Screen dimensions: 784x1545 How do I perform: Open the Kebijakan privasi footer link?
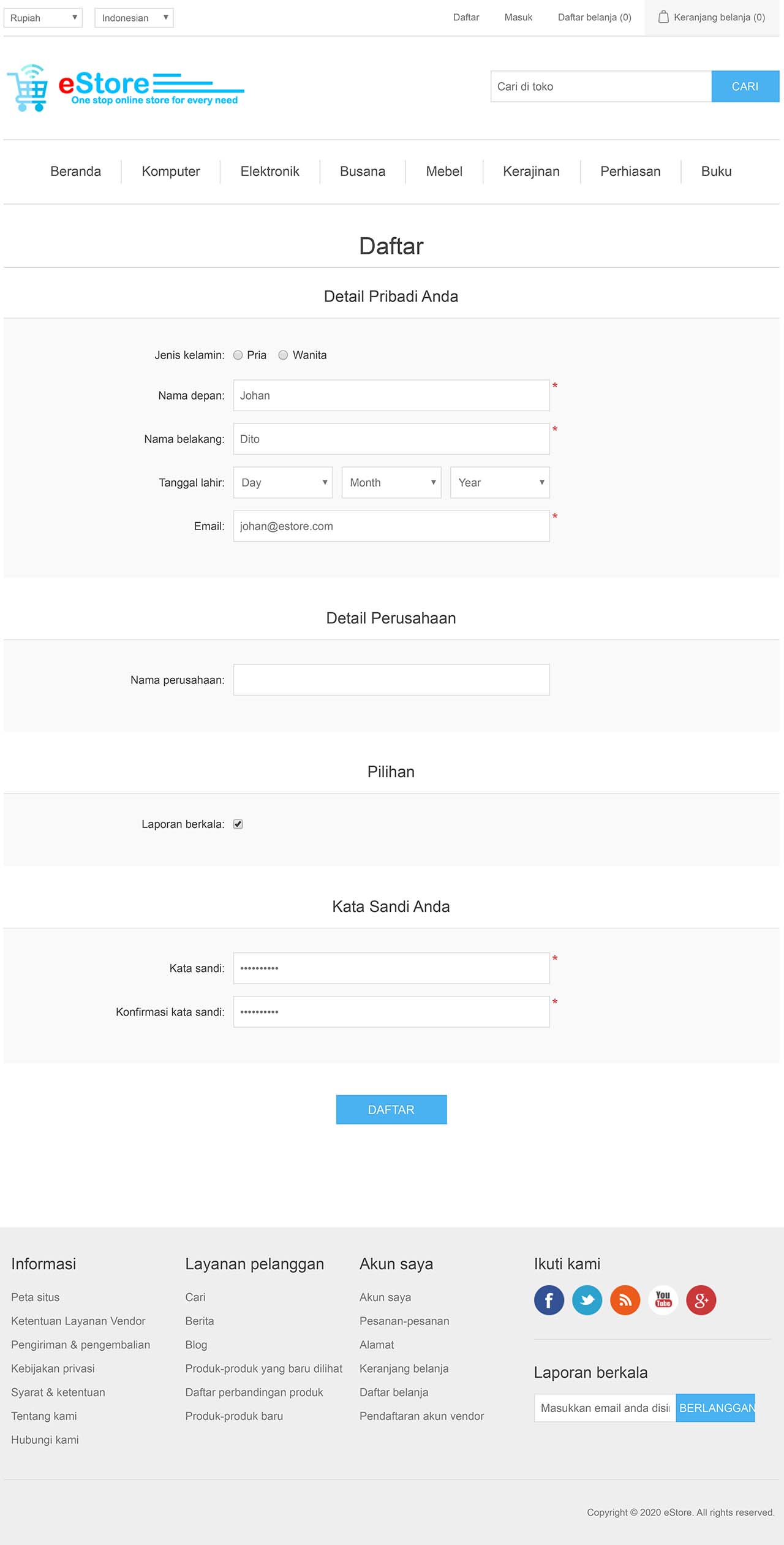point(53,1368)
